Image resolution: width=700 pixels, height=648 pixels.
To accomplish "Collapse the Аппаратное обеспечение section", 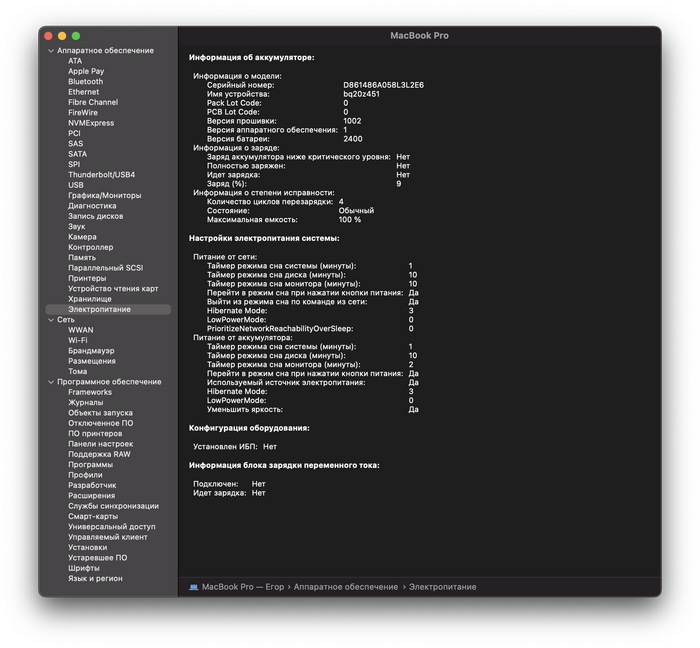I will point(51,51).
